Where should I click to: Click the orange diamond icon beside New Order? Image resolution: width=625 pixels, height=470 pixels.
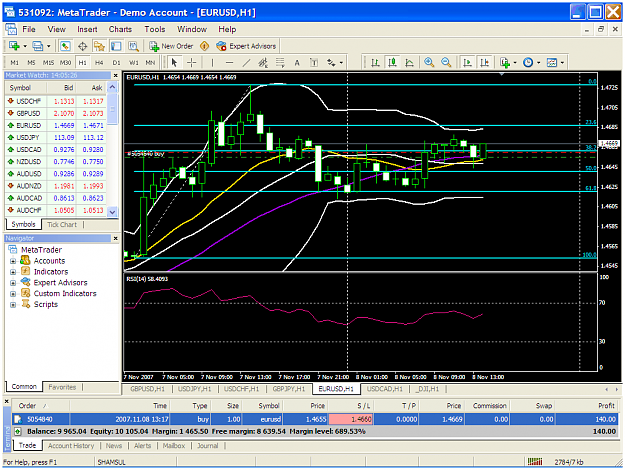click(204, 46)
